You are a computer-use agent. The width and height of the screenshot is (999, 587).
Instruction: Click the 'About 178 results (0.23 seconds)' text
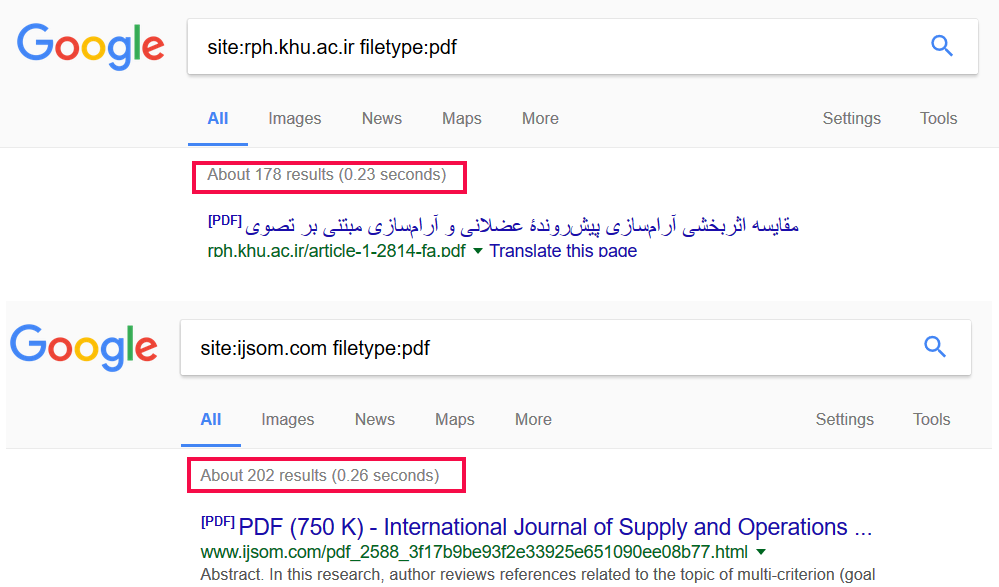coord(327,175)
